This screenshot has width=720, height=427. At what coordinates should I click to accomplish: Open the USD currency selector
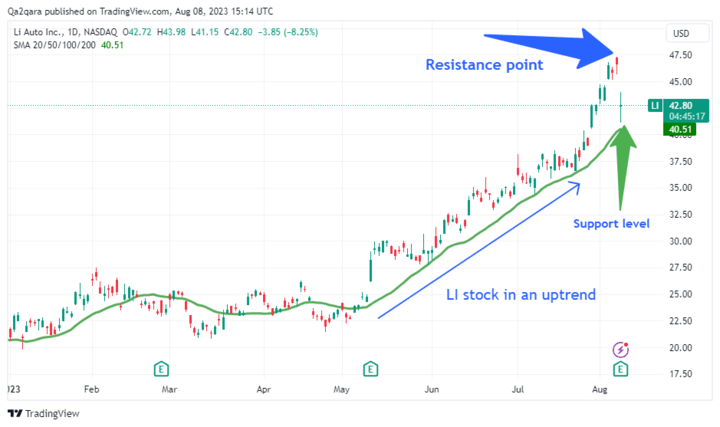point(687,34)
